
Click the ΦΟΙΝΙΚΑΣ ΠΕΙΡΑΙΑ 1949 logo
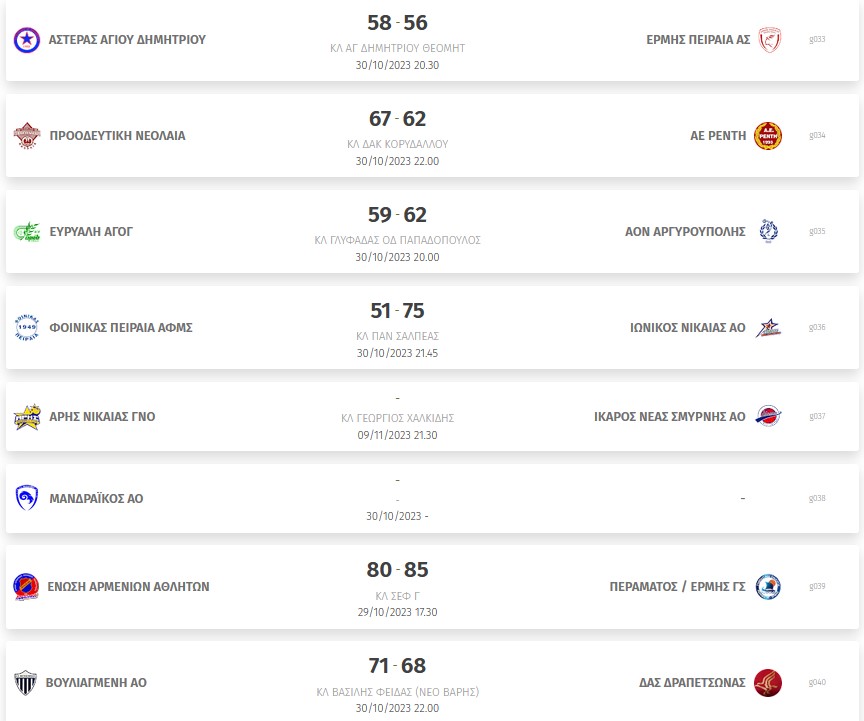27,327
